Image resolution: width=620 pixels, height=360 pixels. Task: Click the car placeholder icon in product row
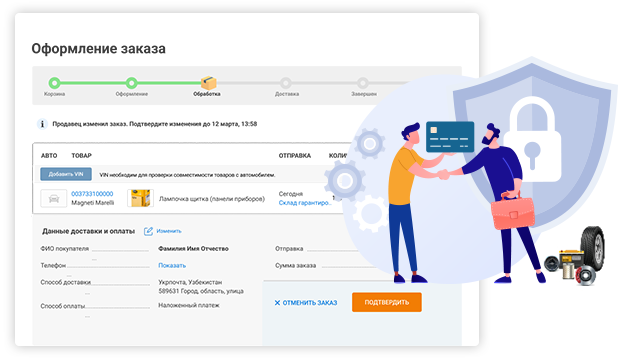[54, 198]
